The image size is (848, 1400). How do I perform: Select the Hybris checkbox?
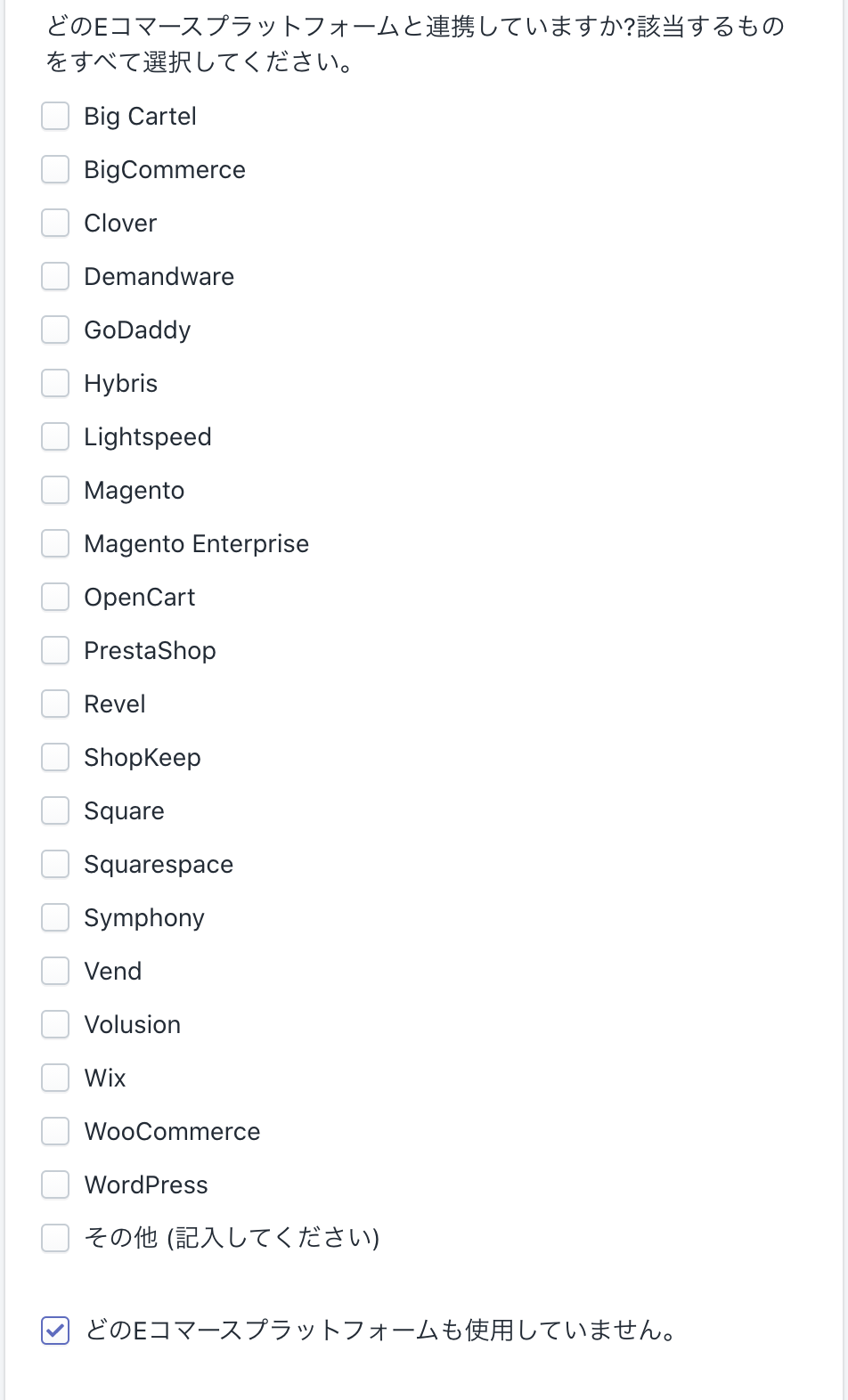(55, 384)
